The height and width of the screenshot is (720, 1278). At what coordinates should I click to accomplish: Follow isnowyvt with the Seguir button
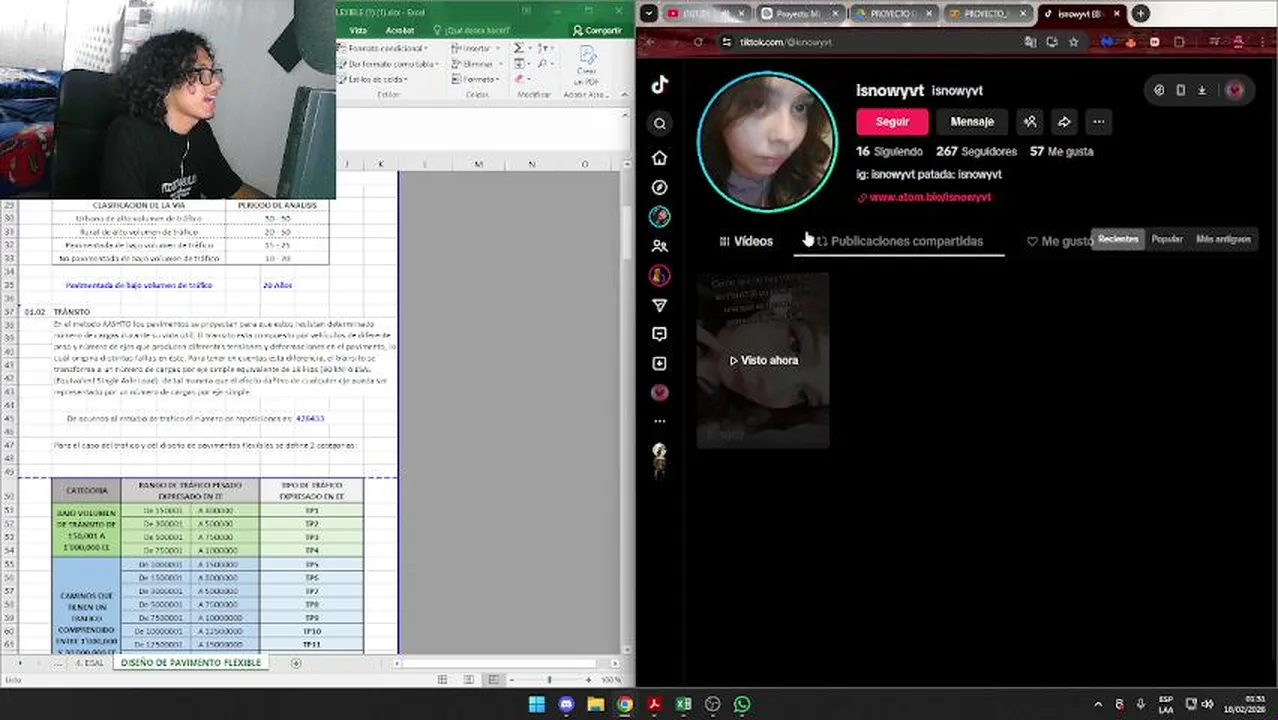click(892, 122)
